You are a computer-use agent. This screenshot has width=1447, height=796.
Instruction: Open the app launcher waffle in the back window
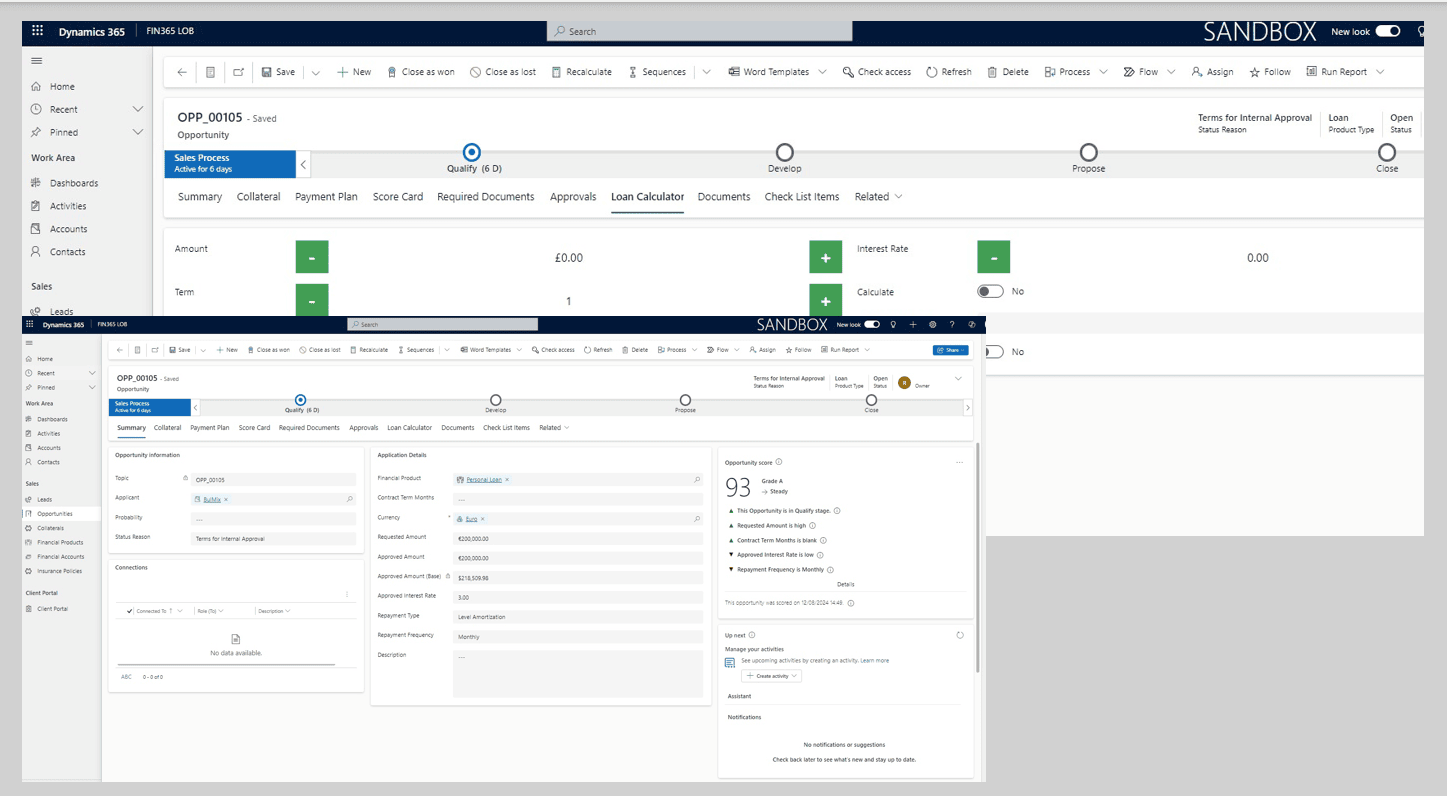pyautogui.click(x=38, y=31)
